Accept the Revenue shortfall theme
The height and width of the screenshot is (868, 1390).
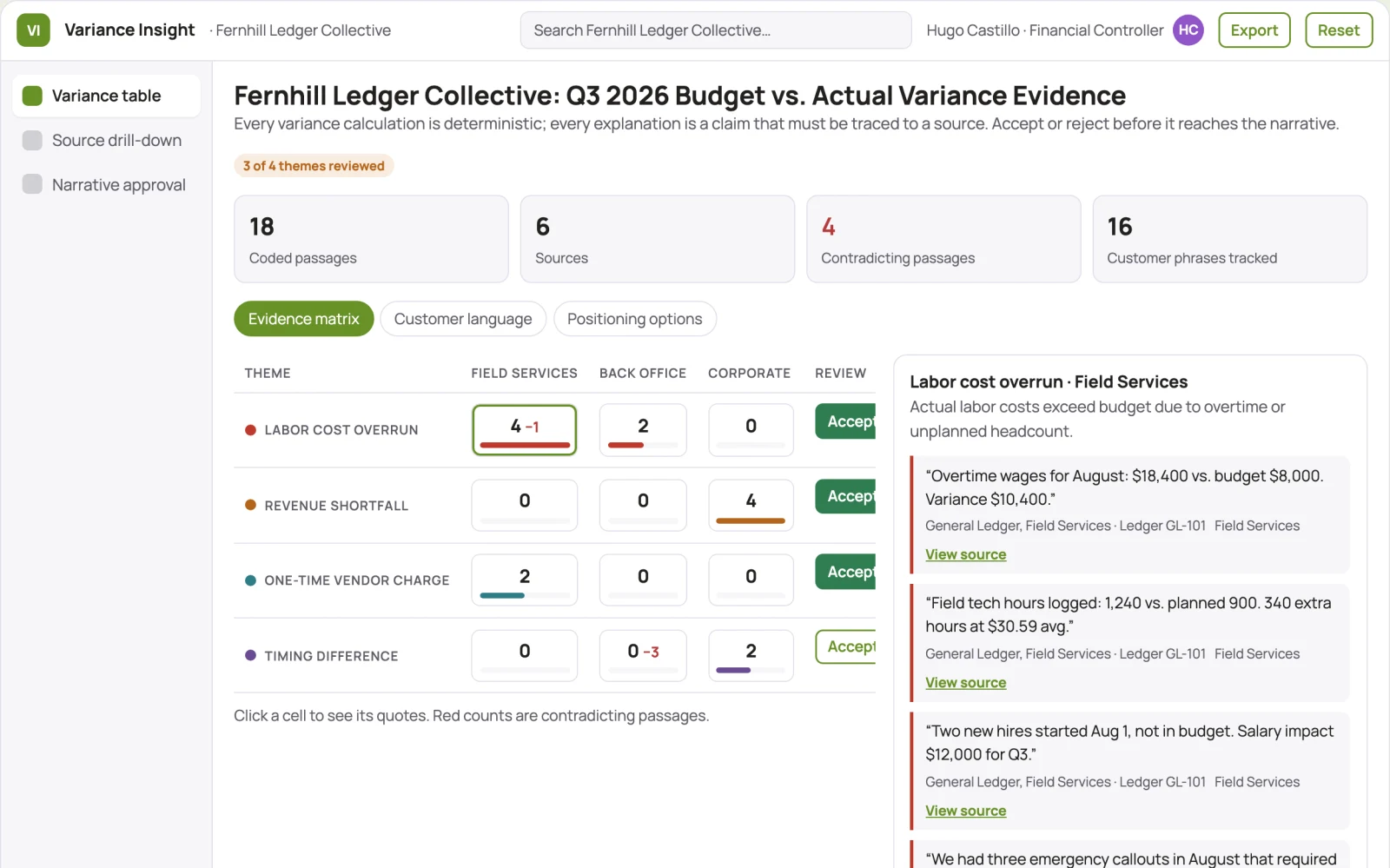[846, 496]
